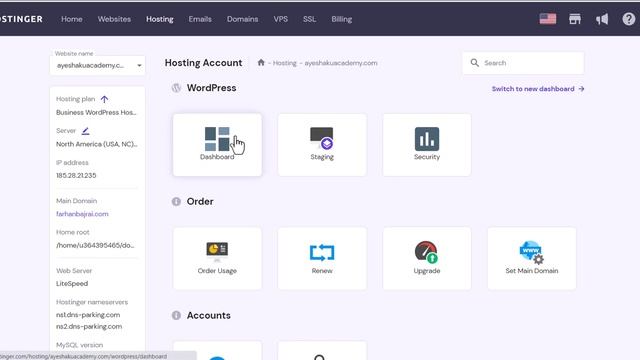Image resolution: width=640 pixels, height=360 pixels.
Task: Click the US flag language icon
Action: (548, 19)
